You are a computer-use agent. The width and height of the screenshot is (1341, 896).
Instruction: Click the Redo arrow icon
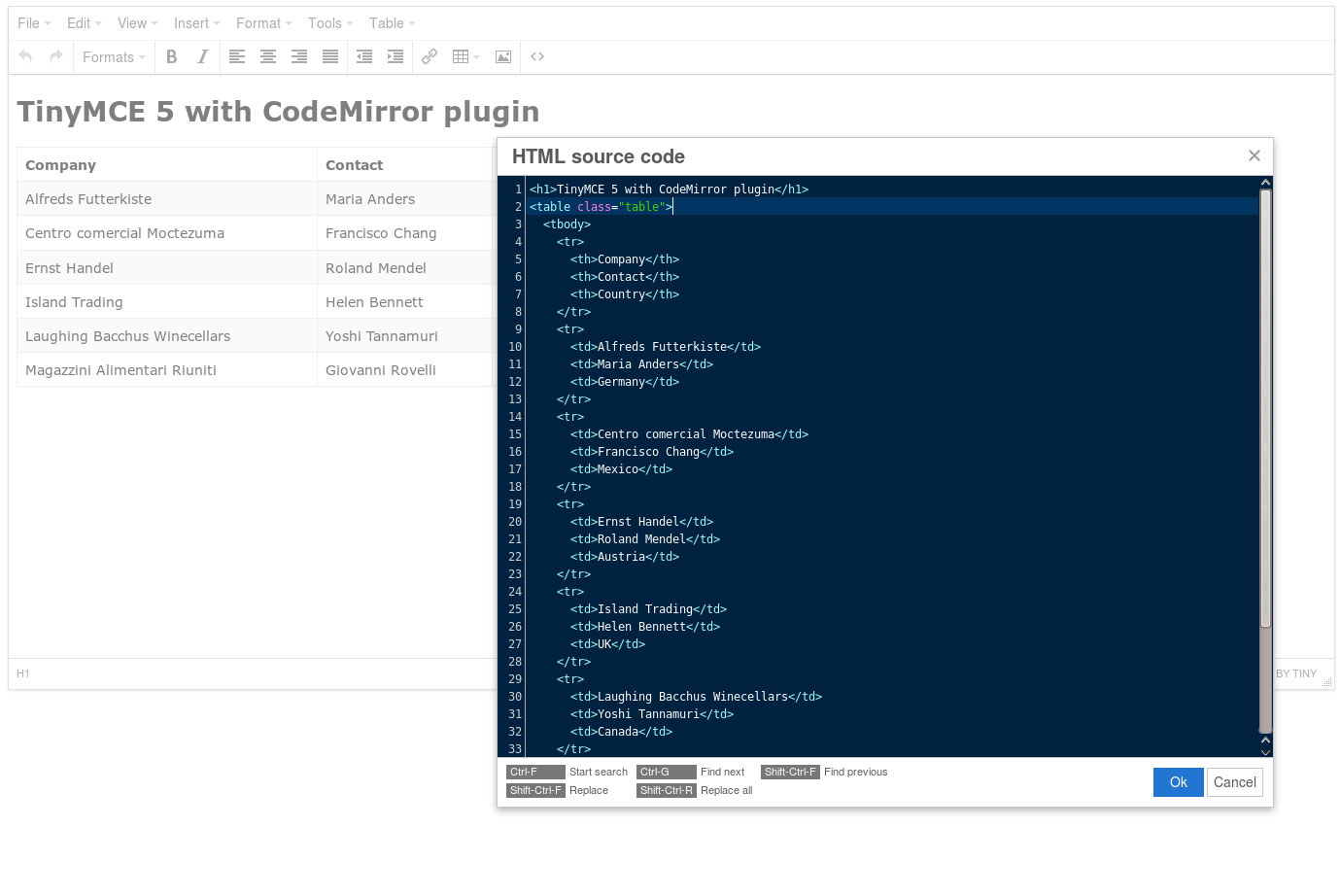pyautogui.click(x=56, y=56)
